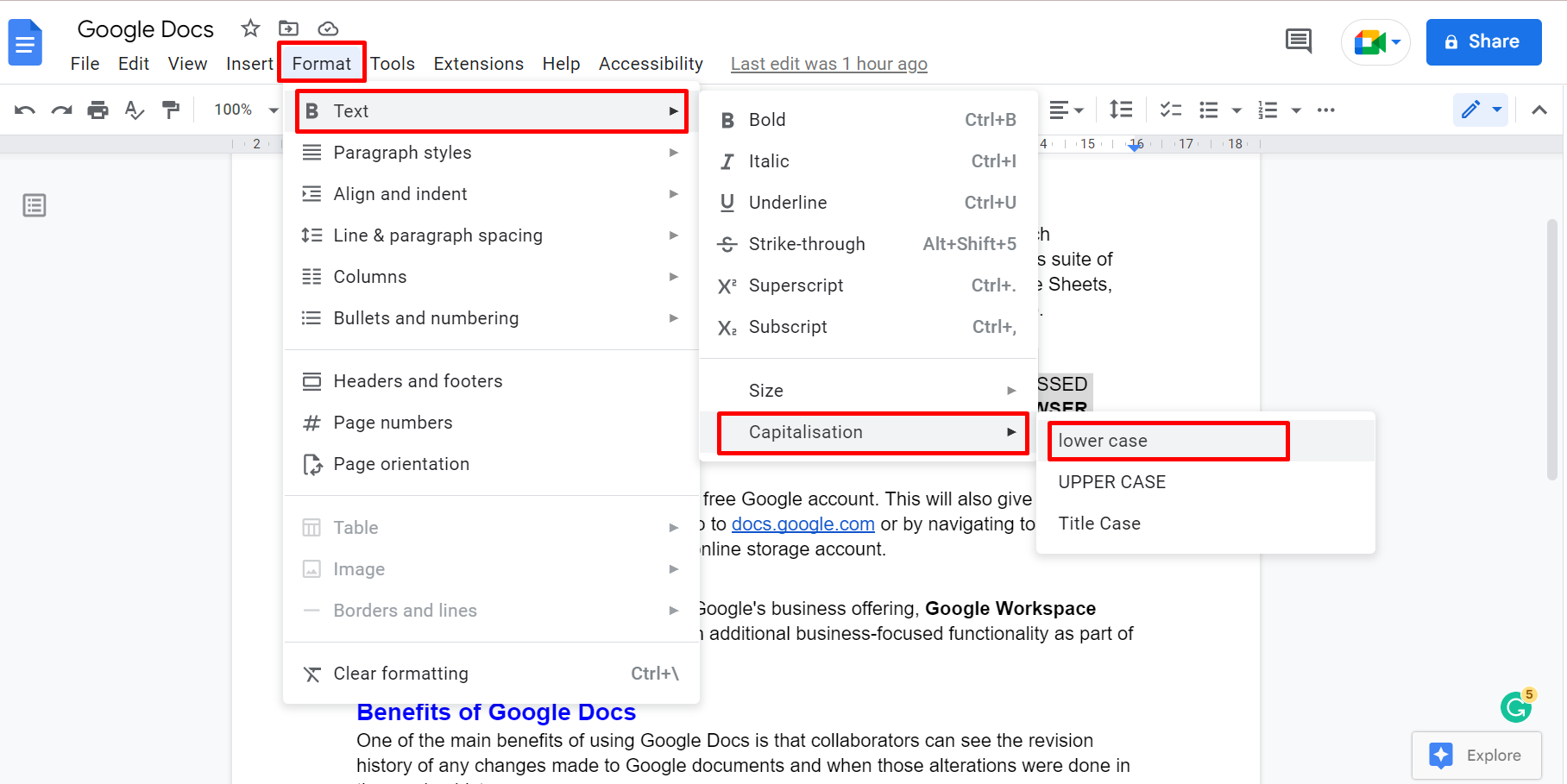Image resolution: width=1567 pixels, height=784 pixels.
Task: Insert a checklist
Action: point(1171,110)
